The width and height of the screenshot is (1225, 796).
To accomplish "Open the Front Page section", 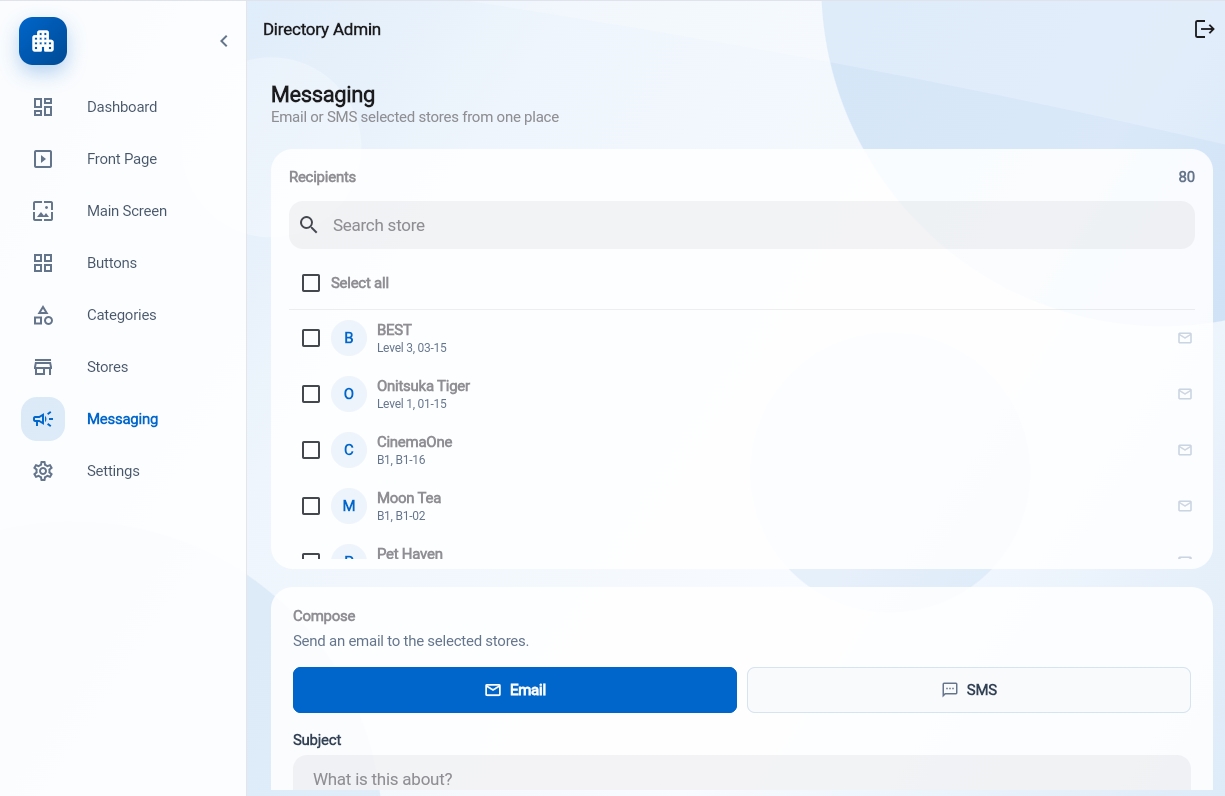I will point(123,159).
